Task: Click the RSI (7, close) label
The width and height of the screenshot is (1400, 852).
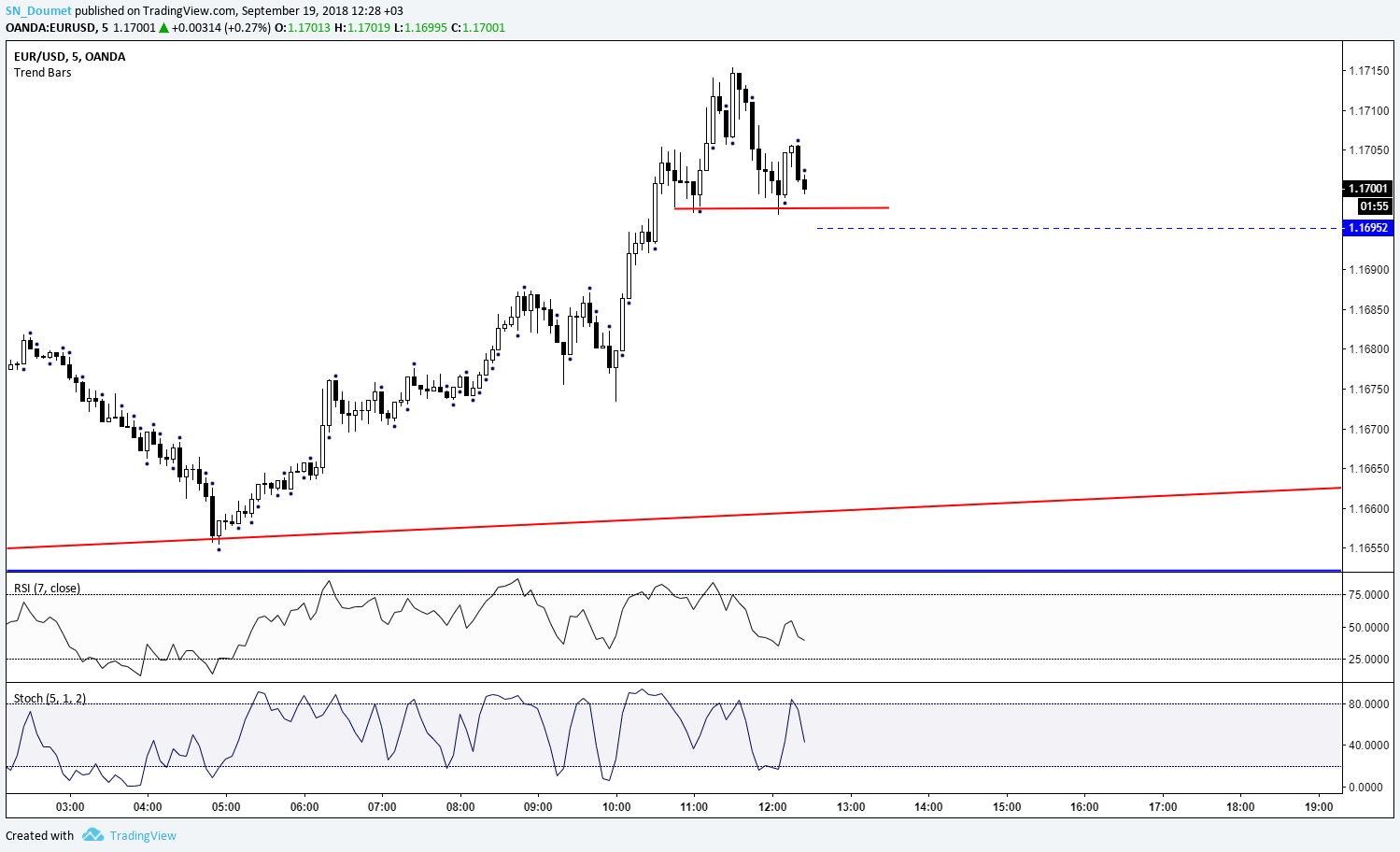Action: 47,588
